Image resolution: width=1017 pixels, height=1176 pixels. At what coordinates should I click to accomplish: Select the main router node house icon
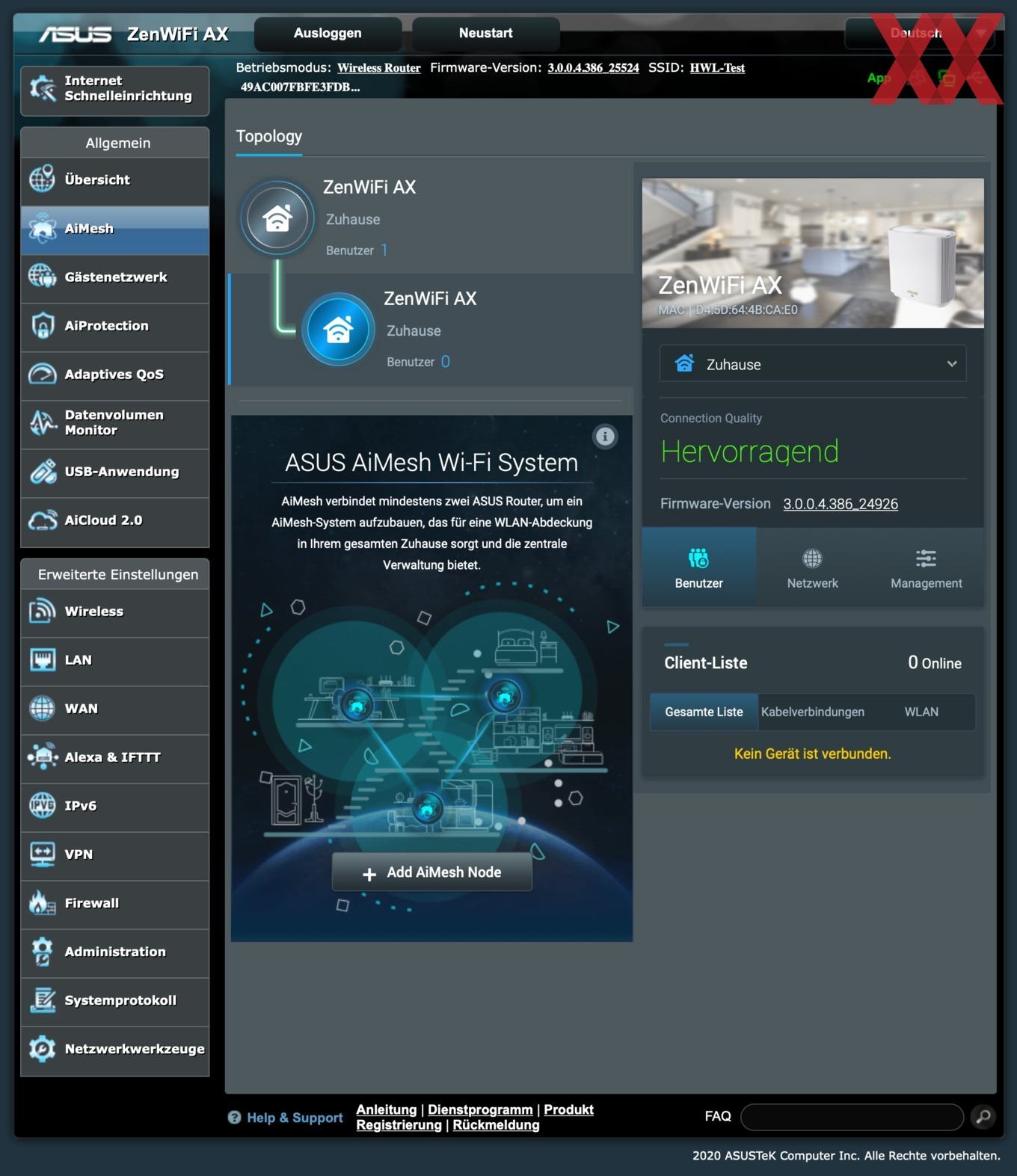click(x=277, y=218)
